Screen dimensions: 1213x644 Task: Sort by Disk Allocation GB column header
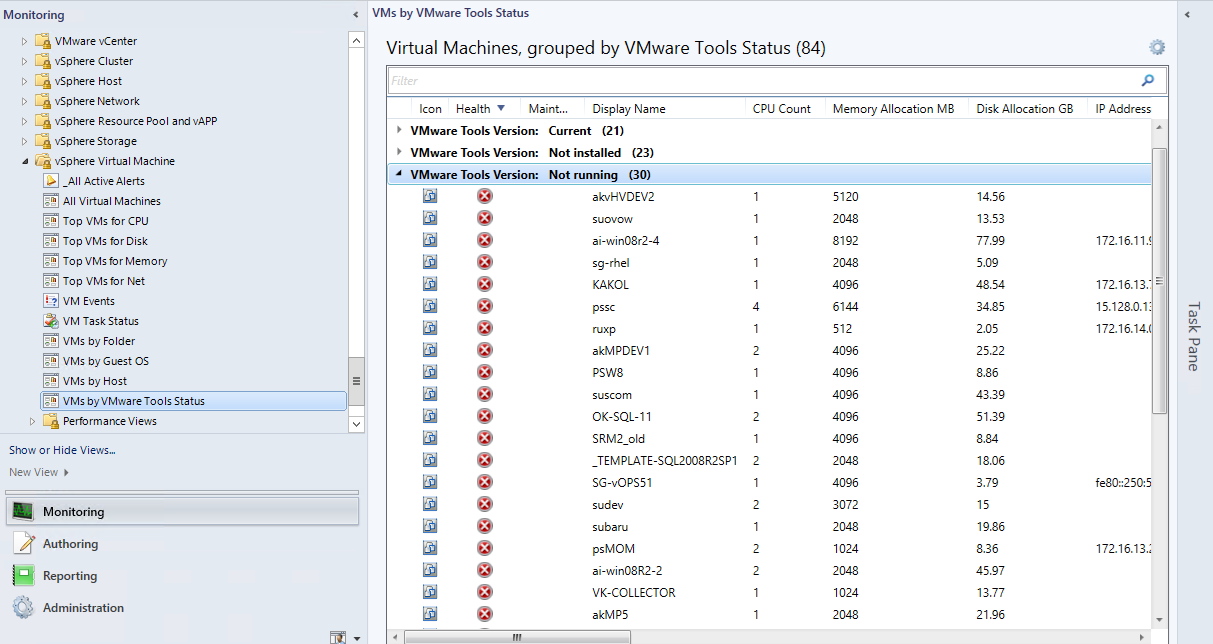1029,109
